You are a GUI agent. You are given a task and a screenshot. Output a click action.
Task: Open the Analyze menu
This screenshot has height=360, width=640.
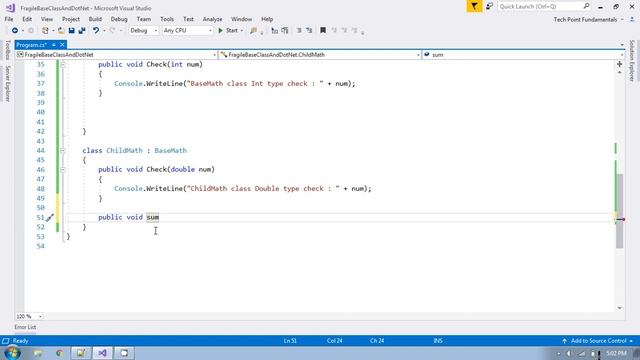tap(212, 19)
